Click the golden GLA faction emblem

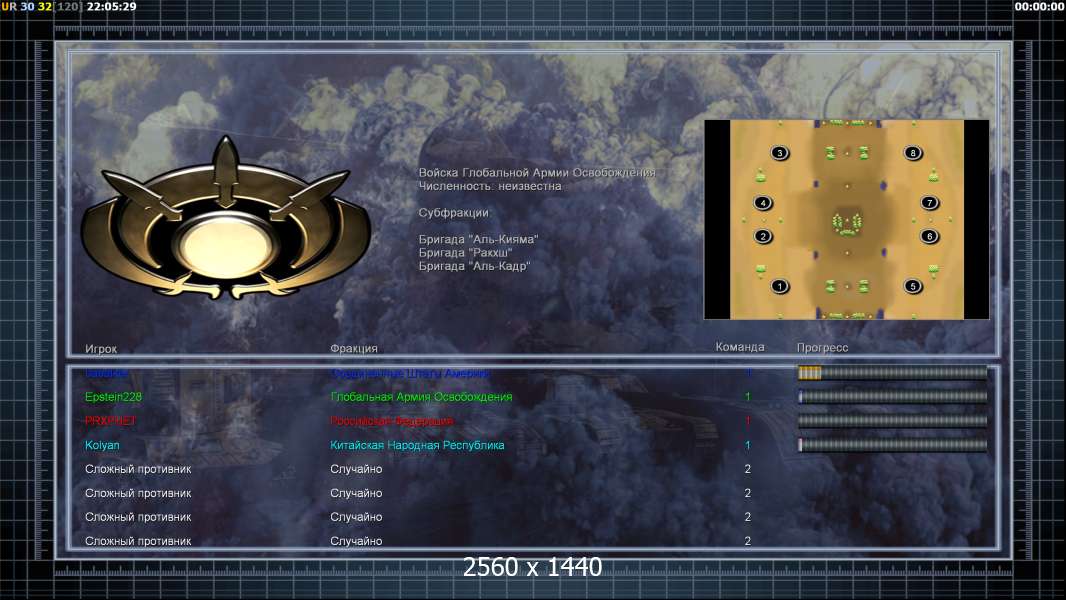[x=226, y=219]
